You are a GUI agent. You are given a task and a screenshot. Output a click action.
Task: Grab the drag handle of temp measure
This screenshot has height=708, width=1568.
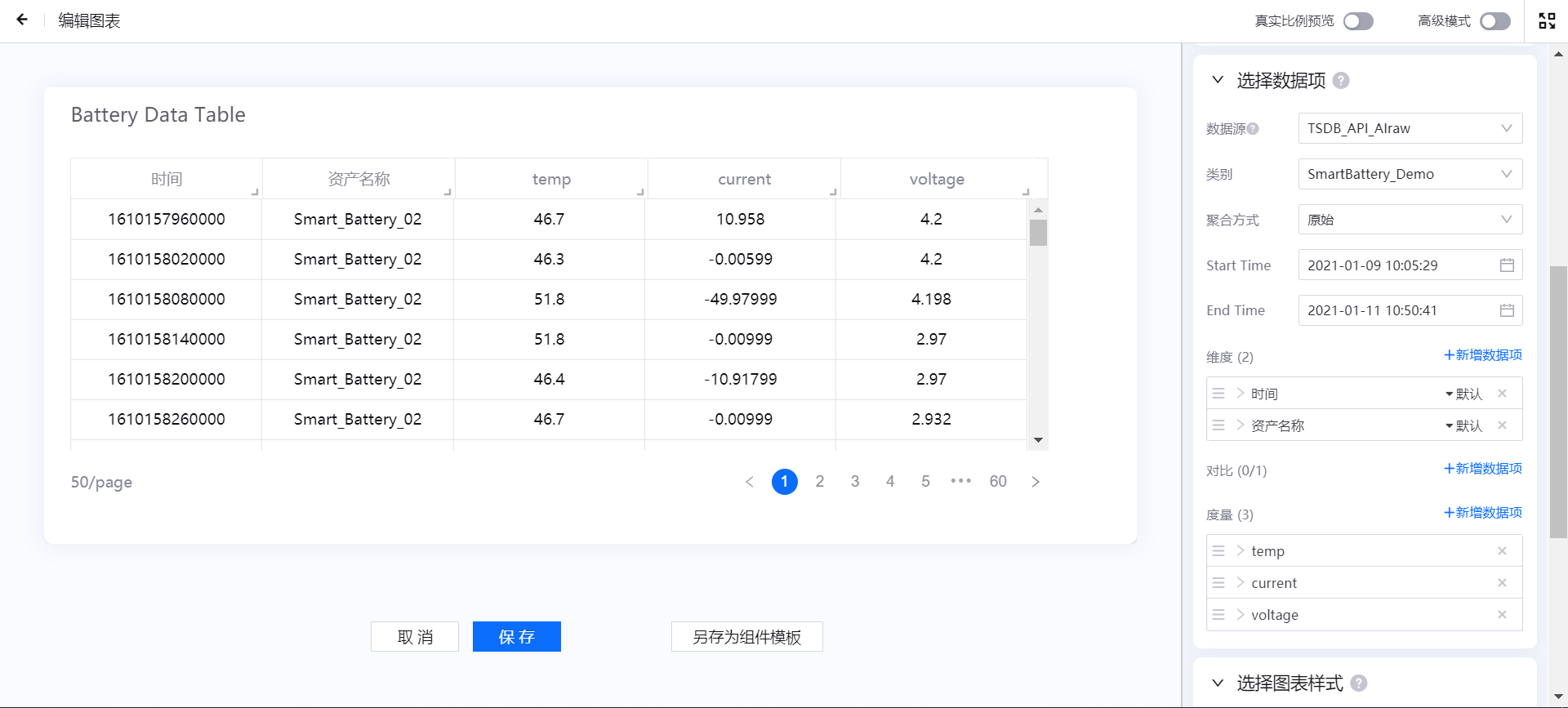click(1218, 551)
